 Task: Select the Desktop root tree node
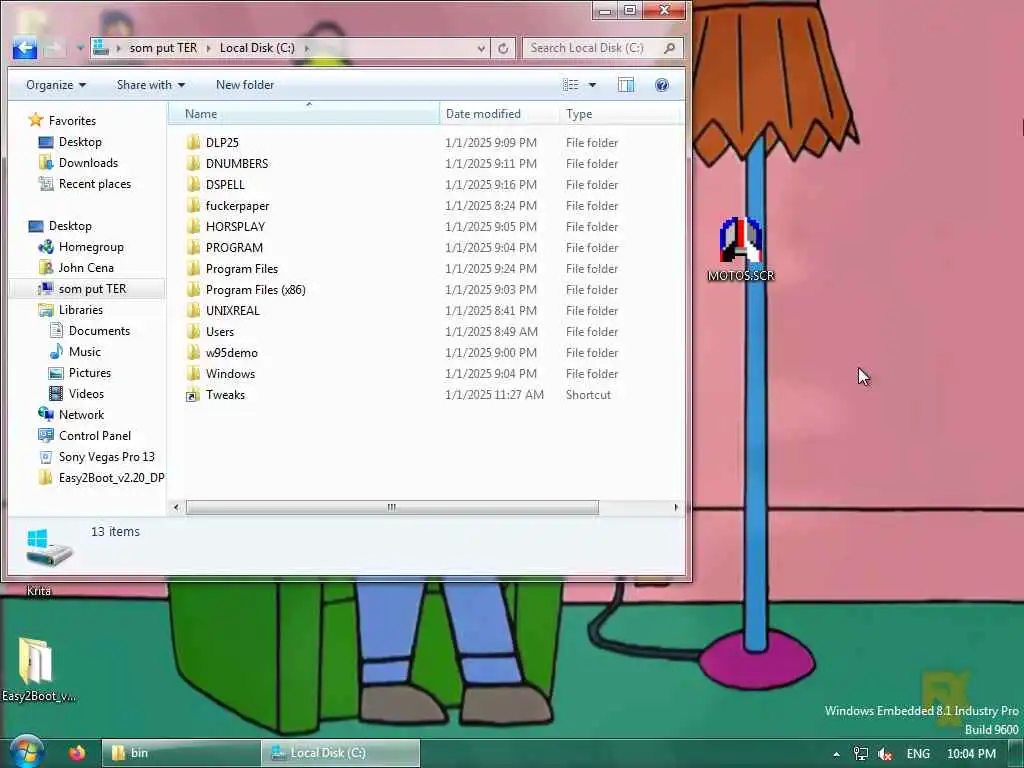(x=60, y=226)
